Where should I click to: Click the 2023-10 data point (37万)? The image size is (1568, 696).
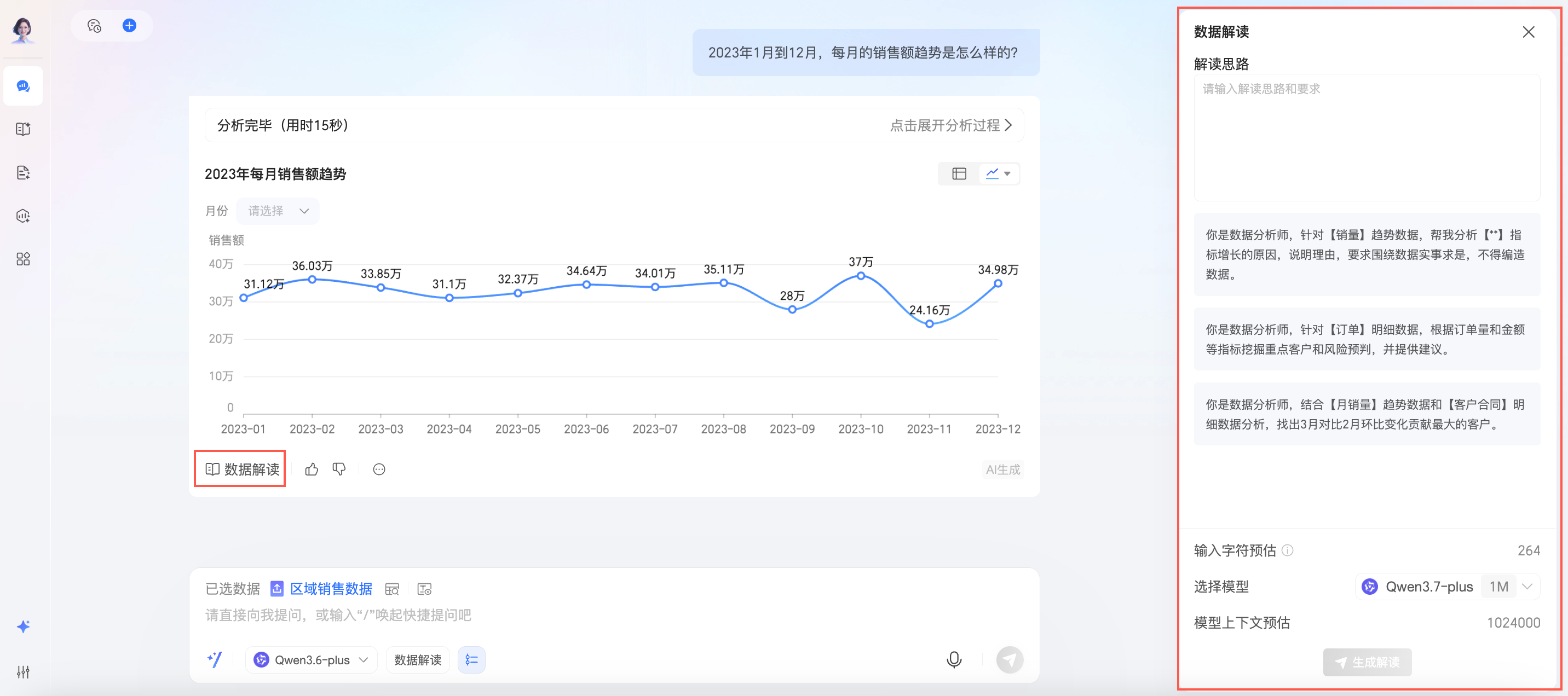(x=861, y=276)
